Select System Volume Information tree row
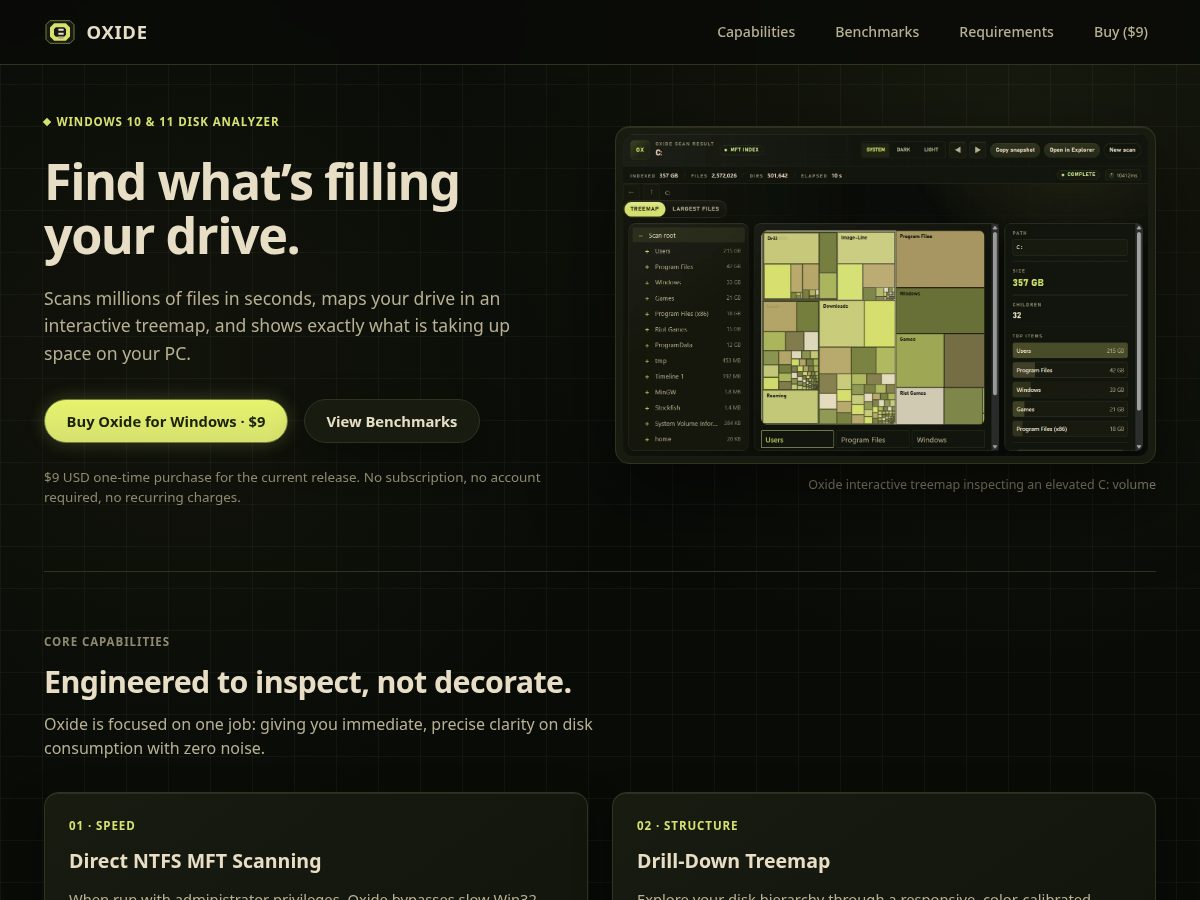This screenshot has width=1200, height=900. [688, 423]
